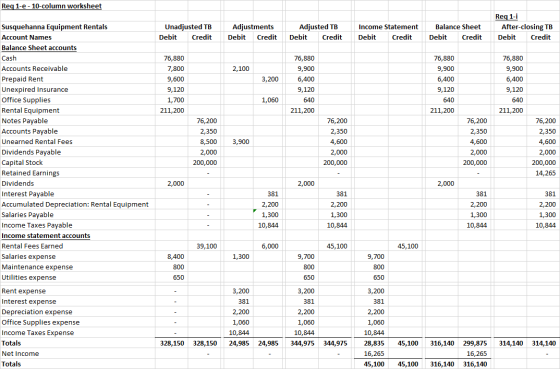Select Income Statement debit total 28,835
Viewport: 560px width, 369px height.
374,343
